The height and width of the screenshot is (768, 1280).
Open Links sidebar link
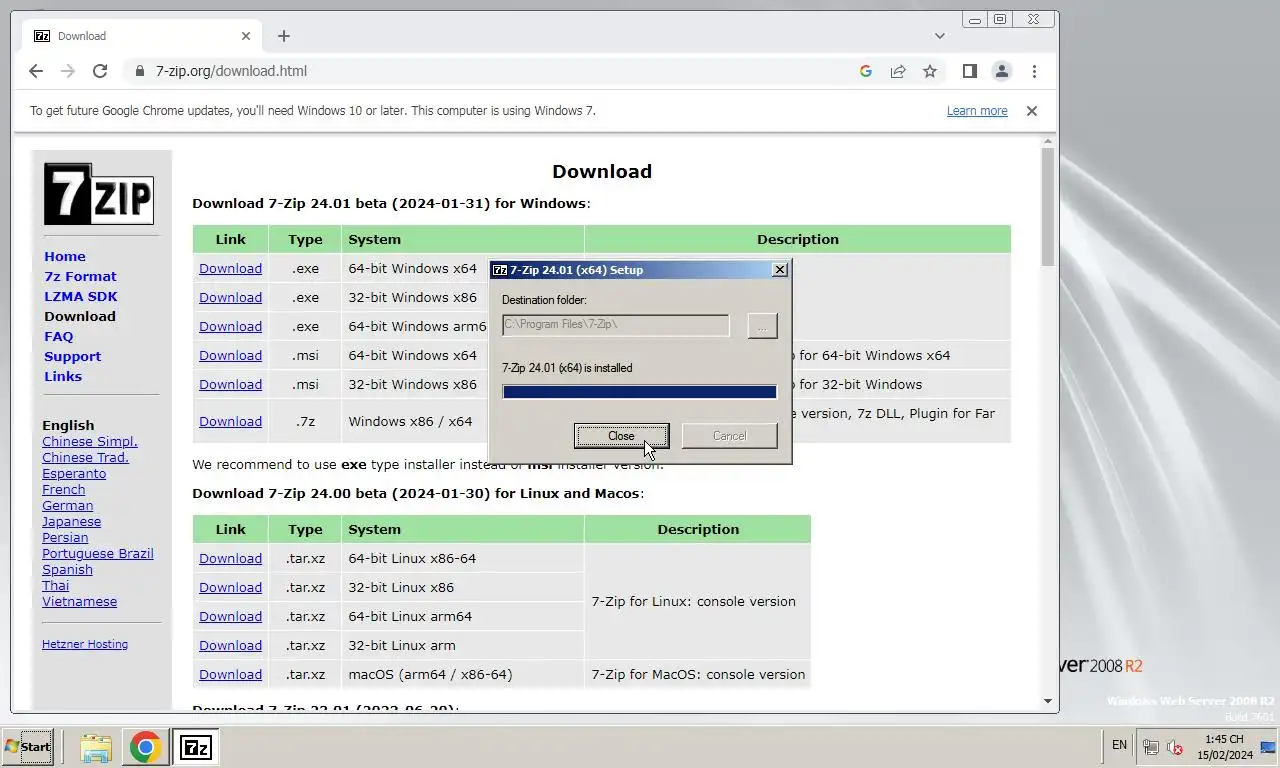point(63,377)
